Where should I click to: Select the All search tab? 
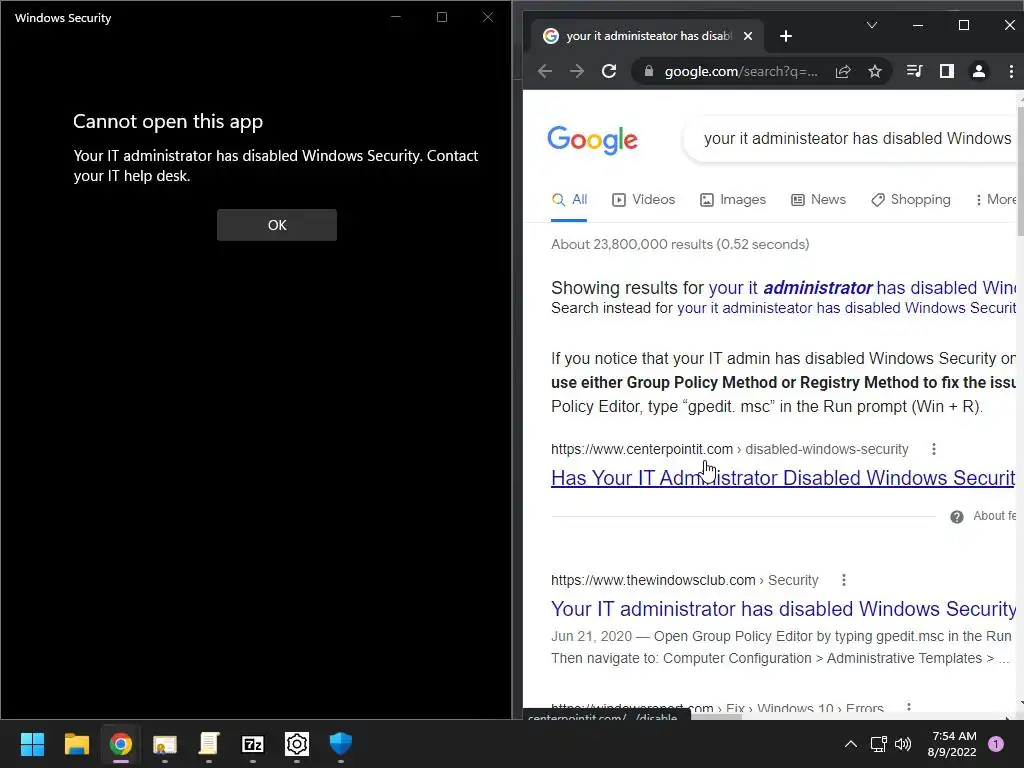point(569,200)
